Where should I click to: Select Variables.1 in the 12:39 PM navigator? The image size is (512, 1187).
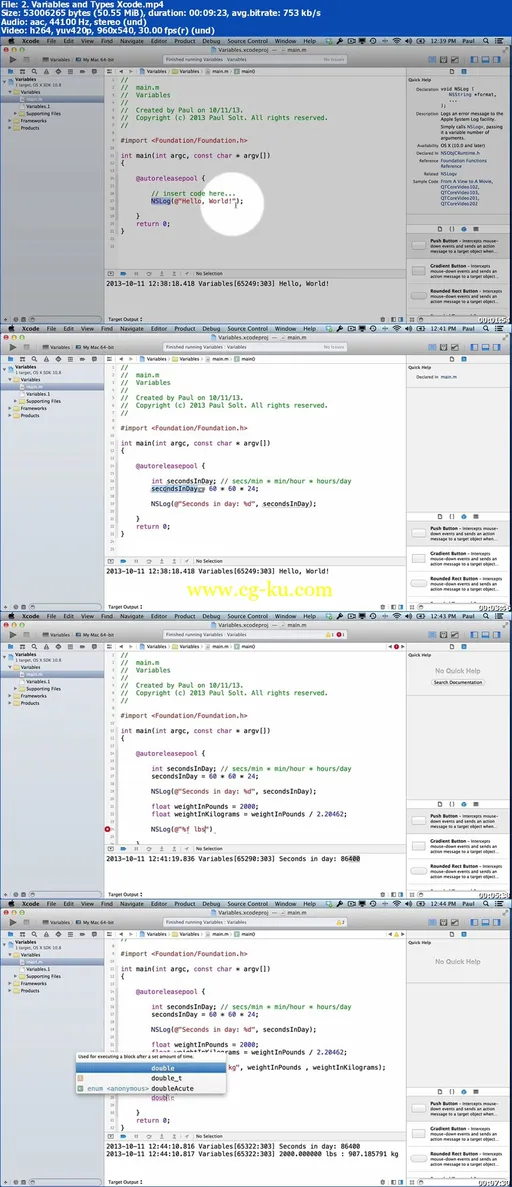coord(37,107)
